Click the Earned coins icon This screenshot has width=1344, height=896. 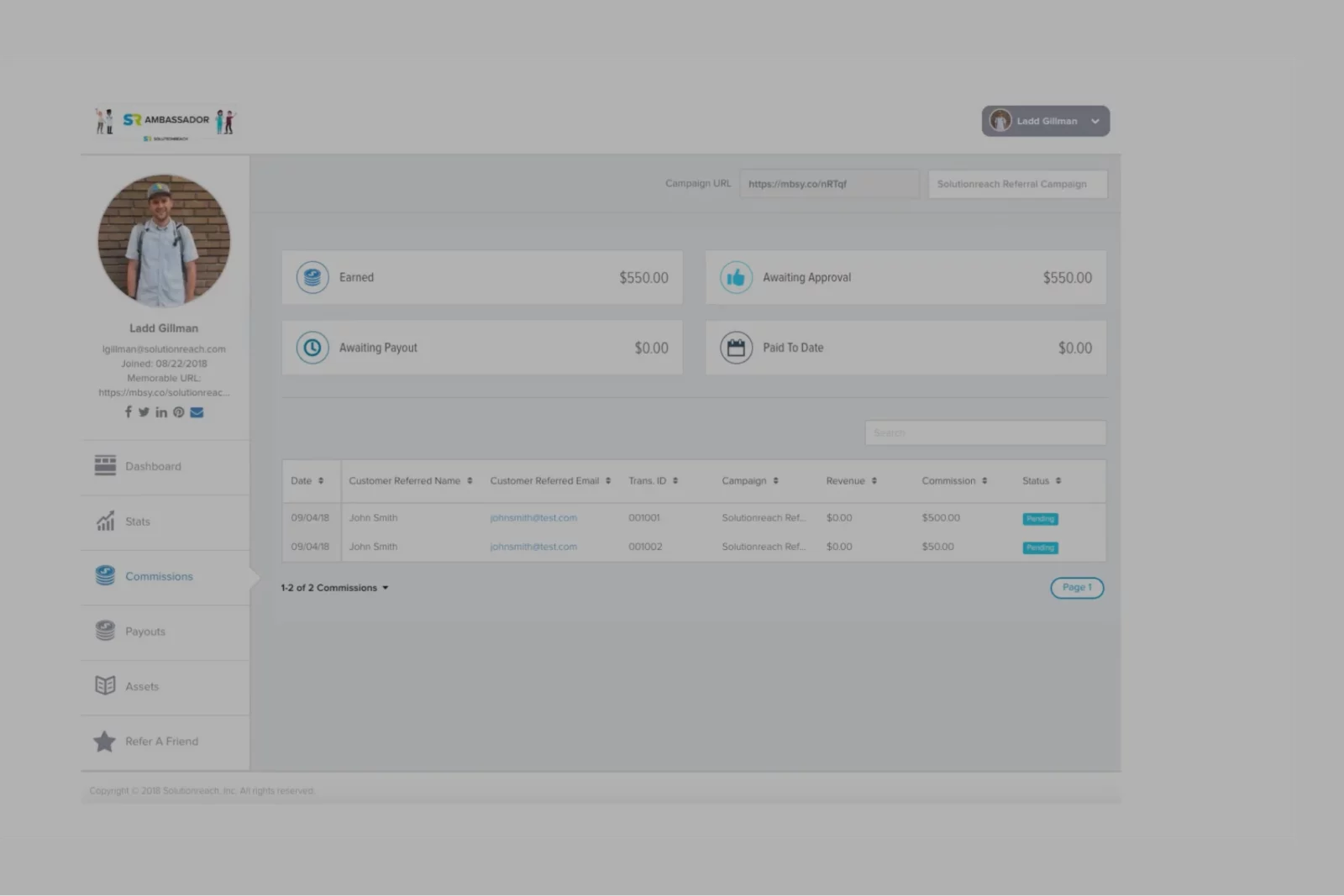point(312,277)
